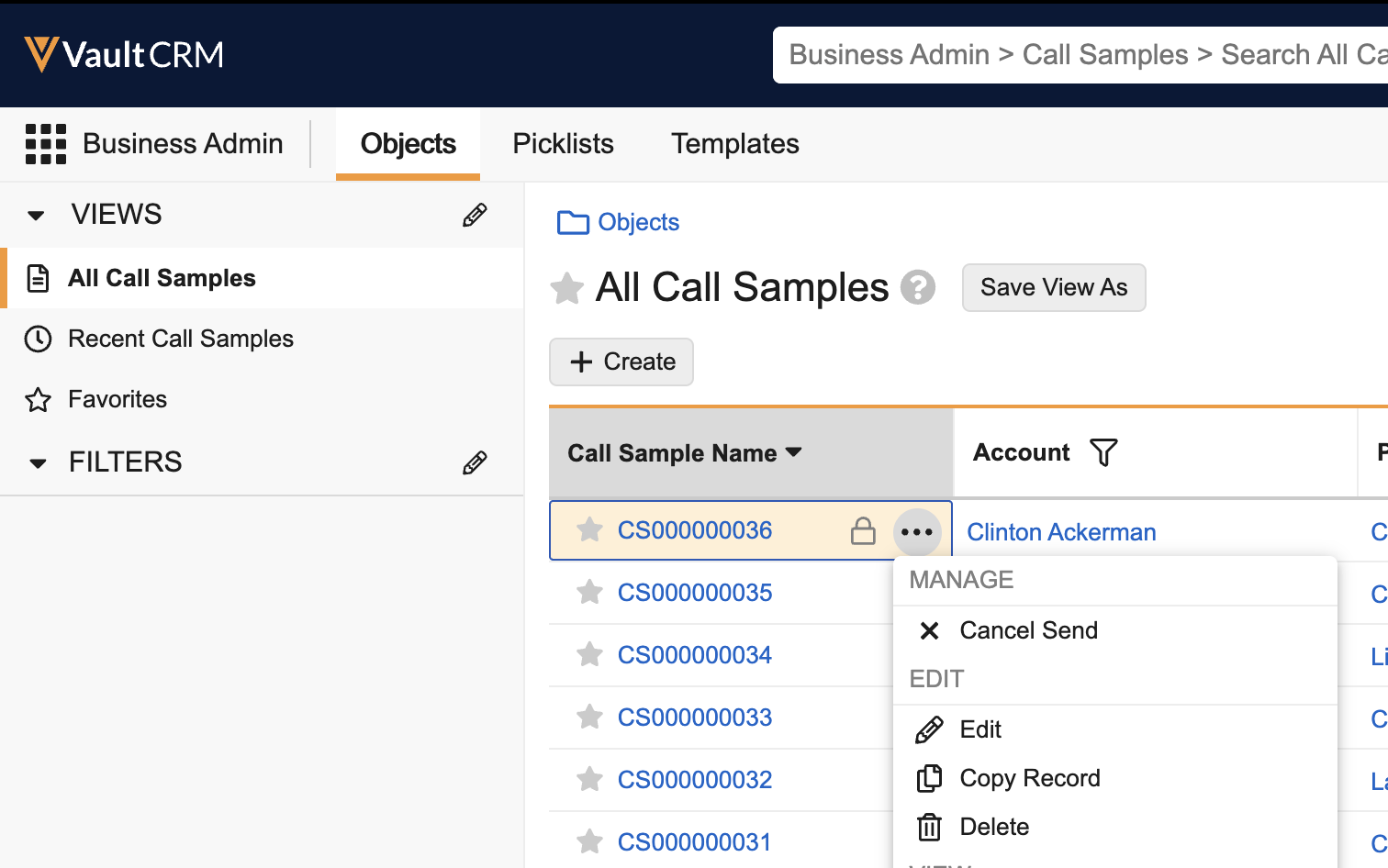Click the lock icon on CS000000036 row

coord(863,531)
